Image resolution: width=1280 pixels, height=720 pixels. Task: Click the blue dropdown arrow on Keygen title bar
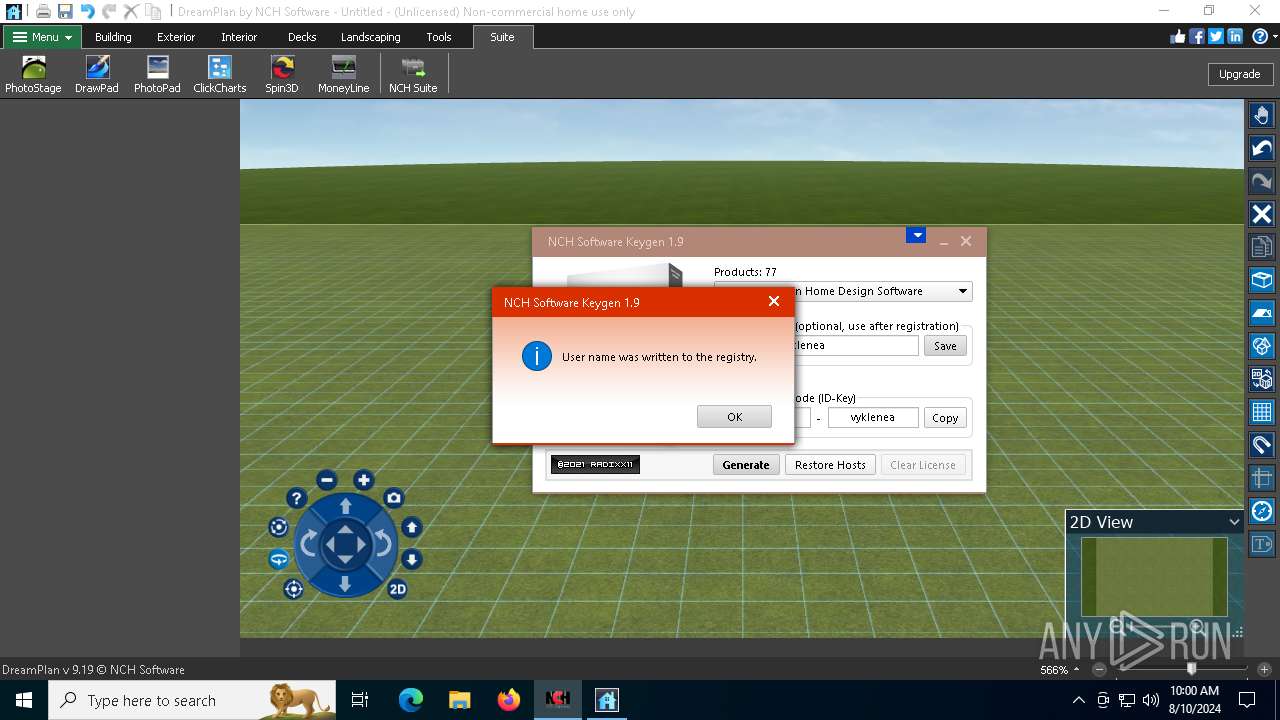click(x=915, y=236)
